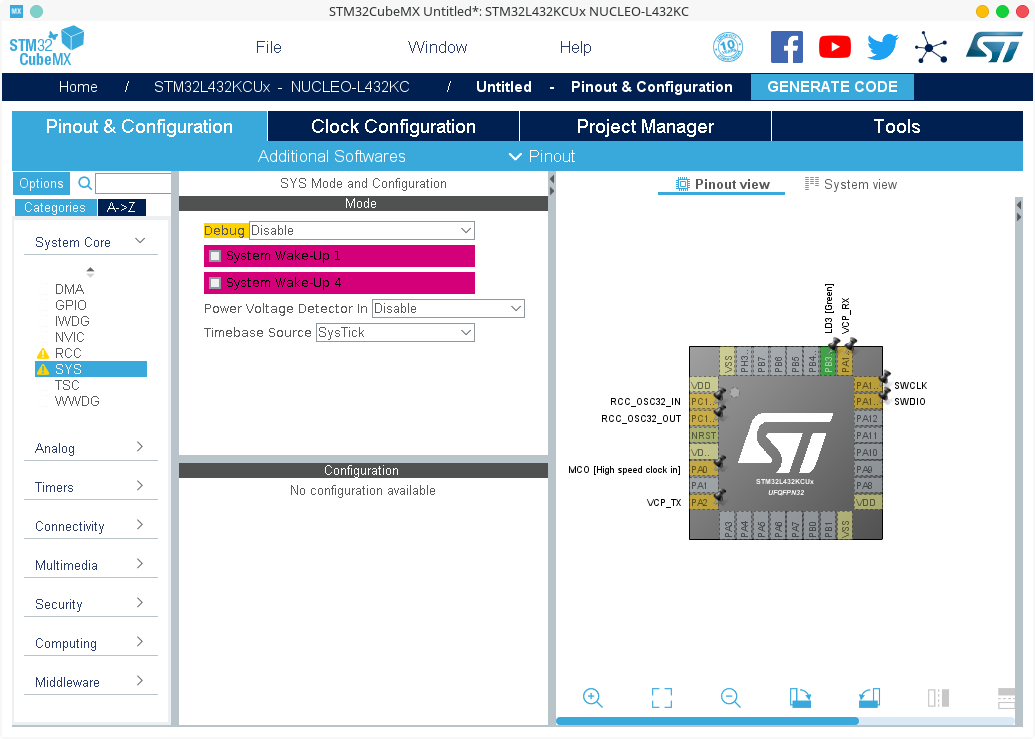
Task: Open the File menu
Action: (268, 48)
